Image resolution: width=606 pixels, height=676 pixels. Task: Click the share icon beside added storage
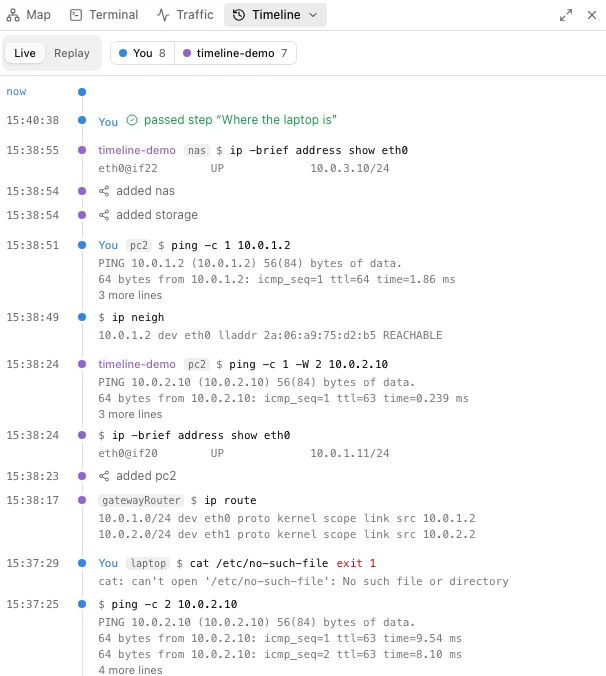(104, 215)
